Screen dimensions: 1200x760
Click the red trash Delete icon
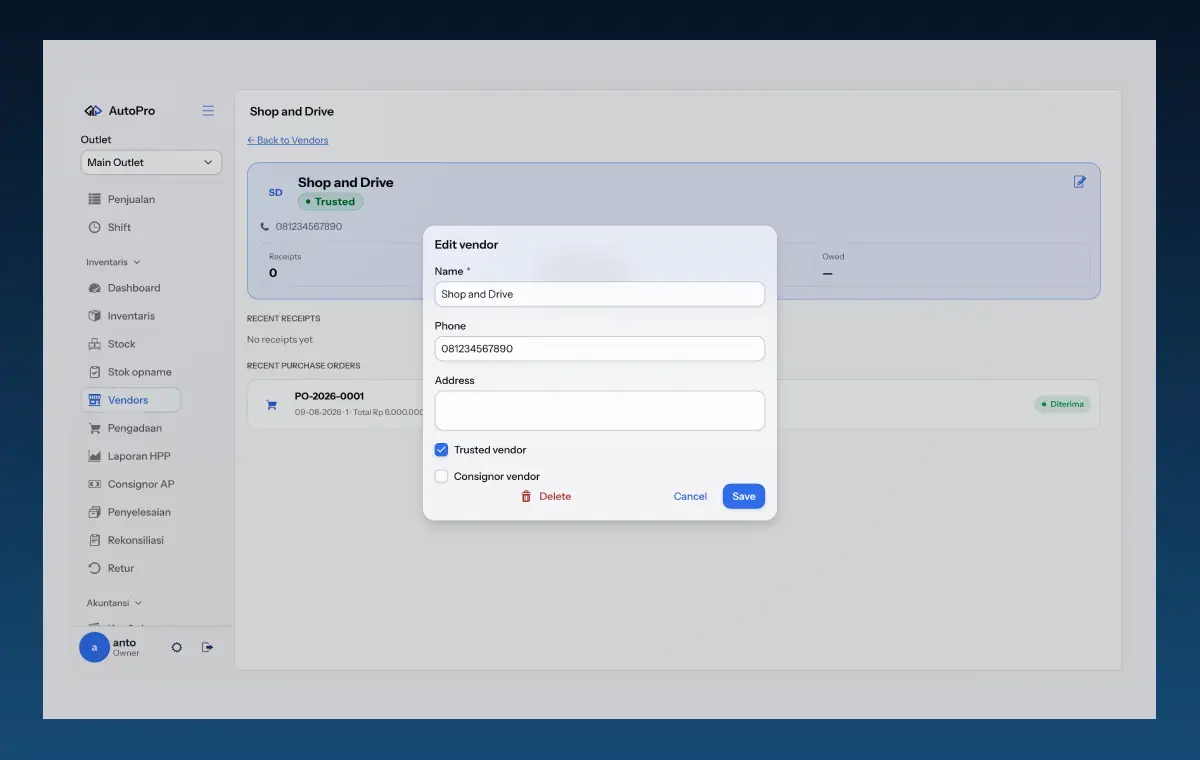526,496
